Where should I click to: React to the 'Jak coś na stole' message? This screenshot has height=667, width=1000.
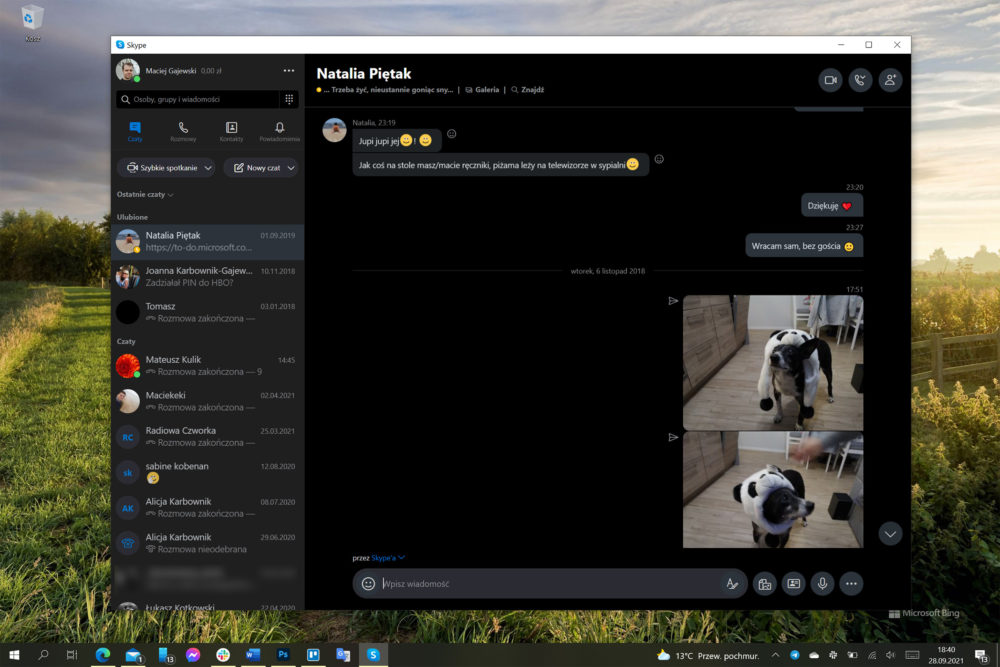click(659, 159)
